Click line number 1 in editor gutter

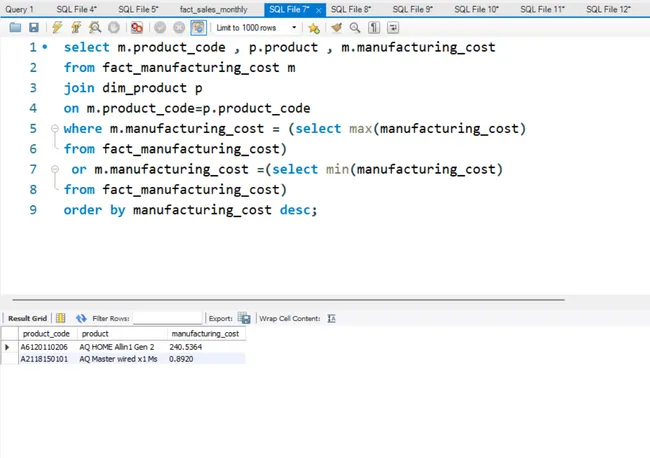33,47
